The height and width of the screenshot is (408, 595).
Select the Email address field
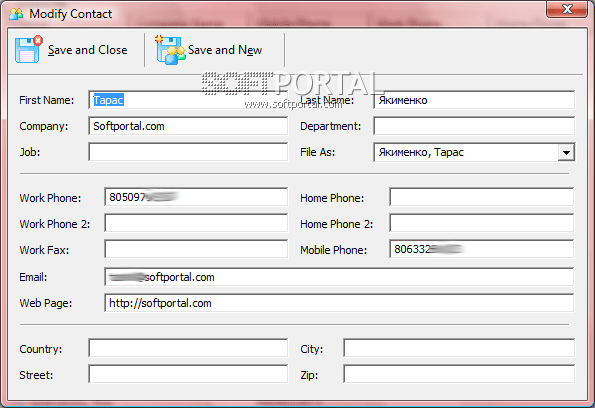tap(339, 277)
